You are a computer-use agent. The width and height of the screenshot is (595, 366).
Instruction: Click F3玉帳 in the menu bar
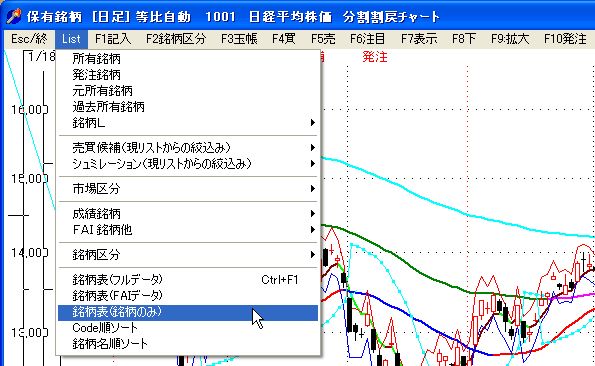[x=239, y=39]
